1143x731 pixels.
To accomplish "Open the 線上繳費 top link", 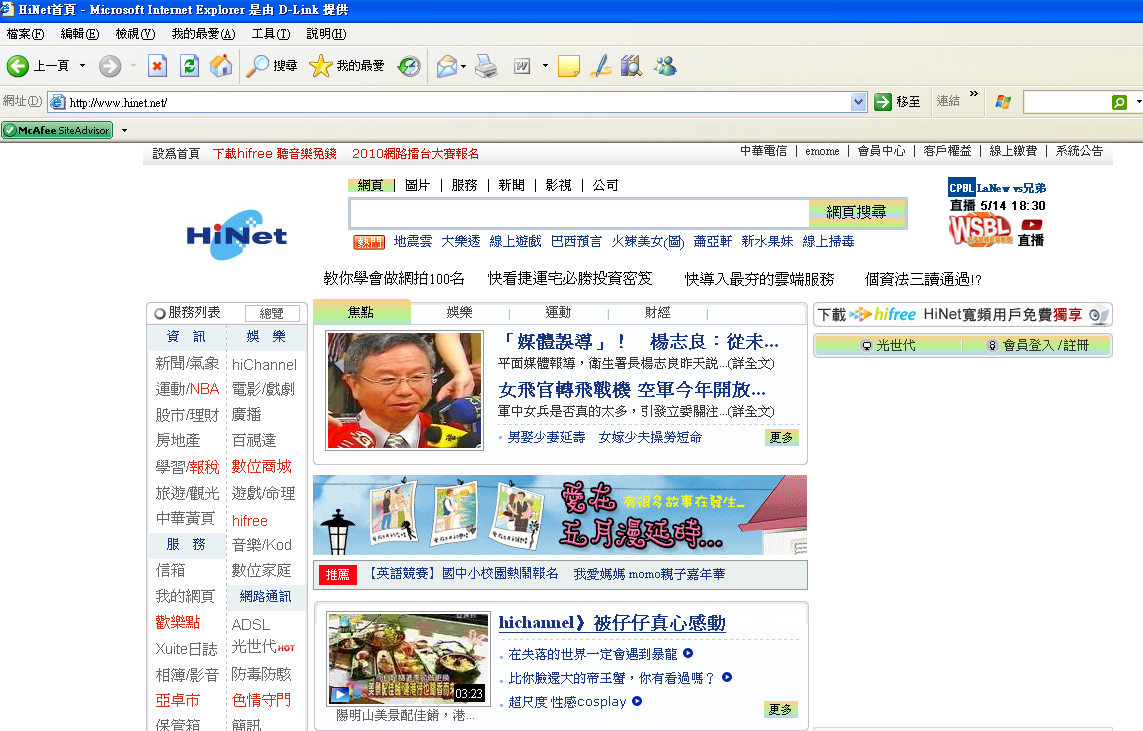I will tap(1013, 151).
